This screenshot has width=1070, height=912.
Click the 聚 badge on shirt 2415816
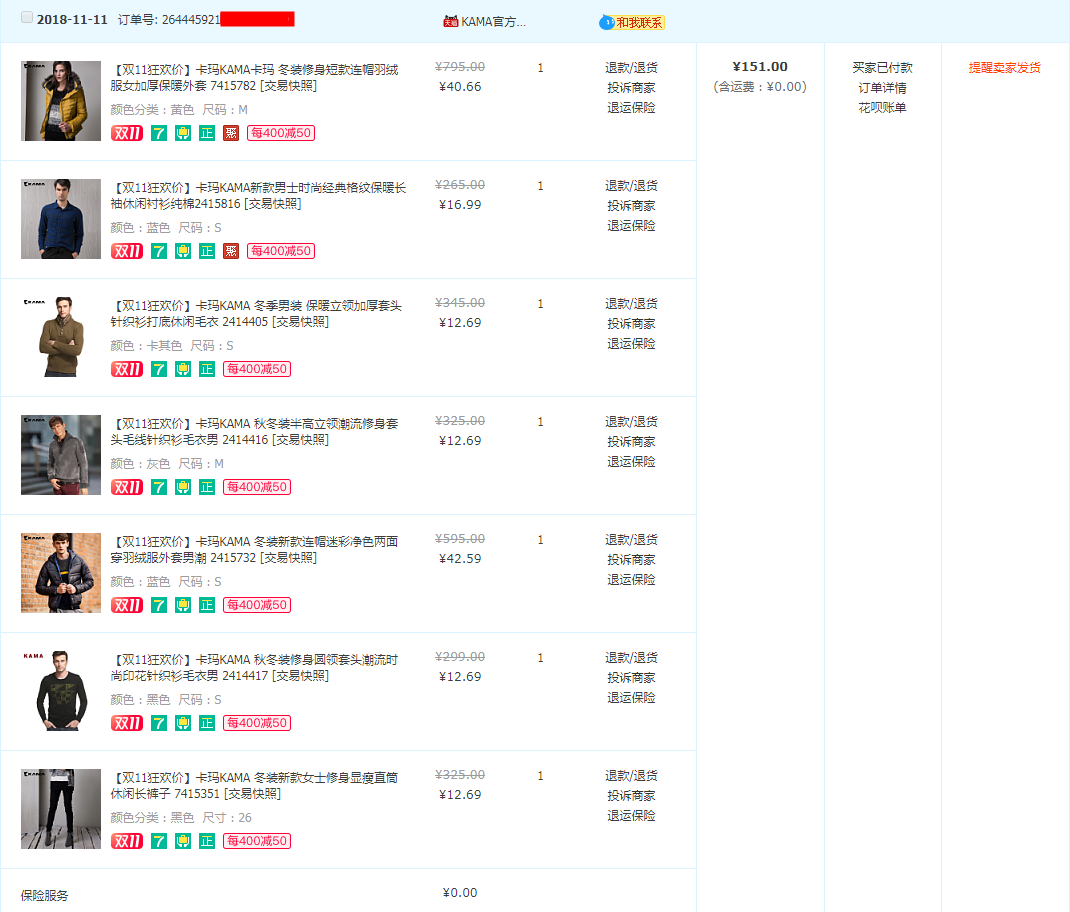pos(231,251)
